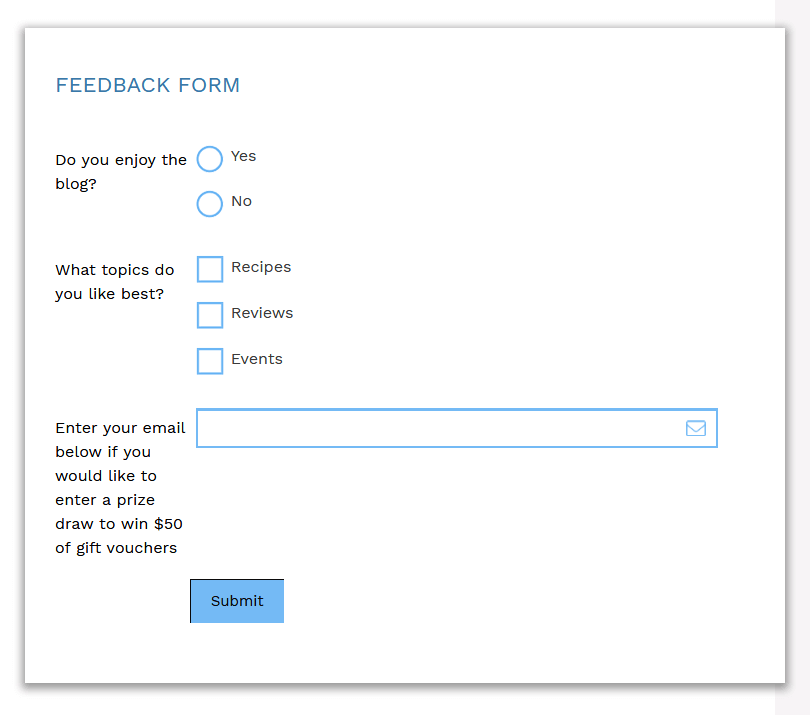Focus the email address input field
This screenshot has height=715, width=810.
coord(457,428)
